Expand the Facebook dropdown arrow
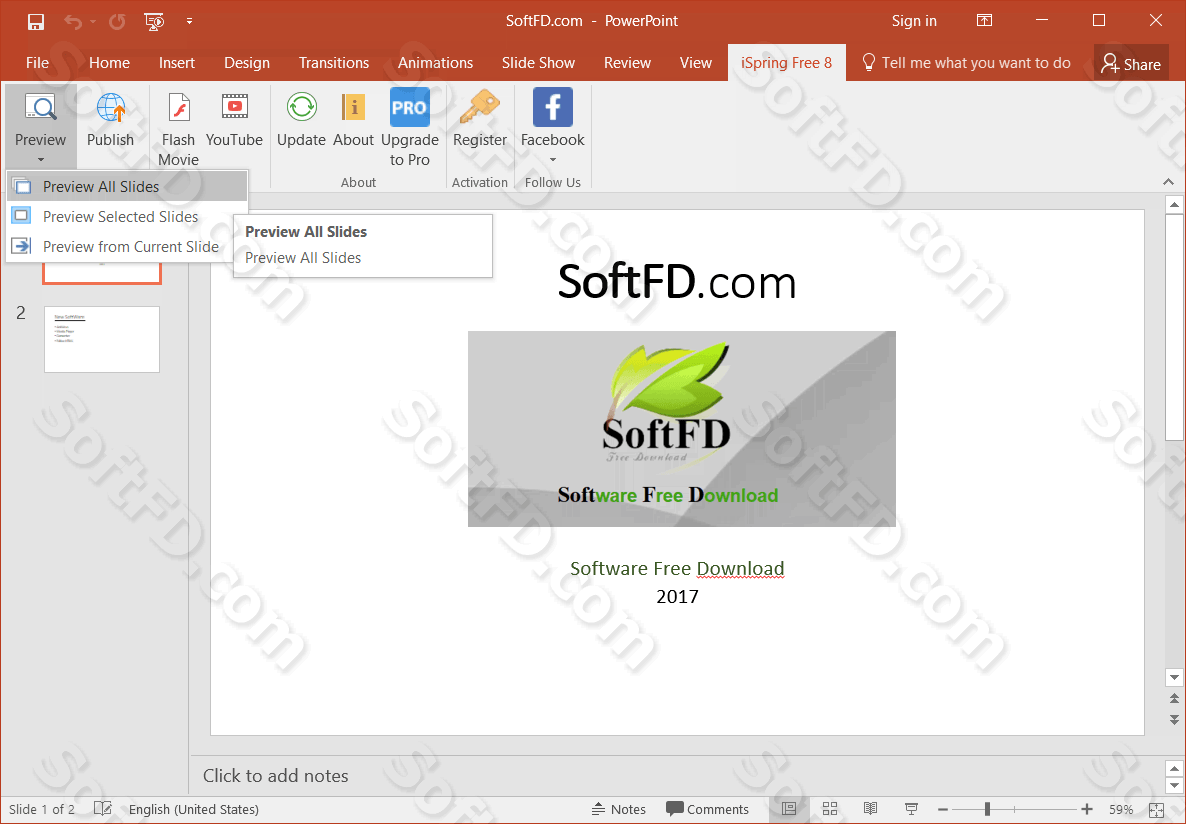Screen dimensions: 1186x824 click(x=553, y=160)
